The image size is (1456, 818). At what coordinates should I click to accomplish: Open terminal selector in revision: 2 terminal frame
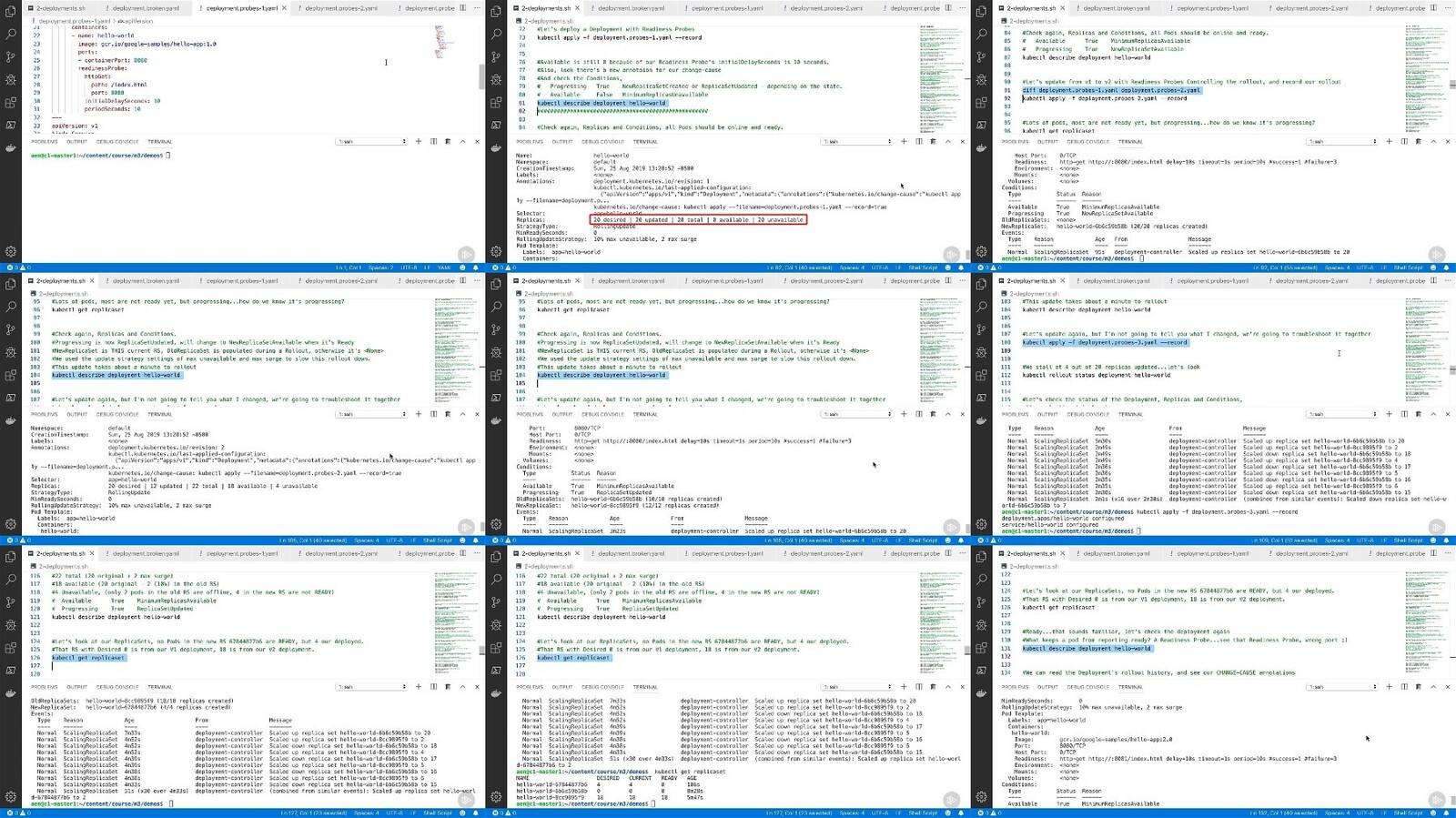coord(371,414)
